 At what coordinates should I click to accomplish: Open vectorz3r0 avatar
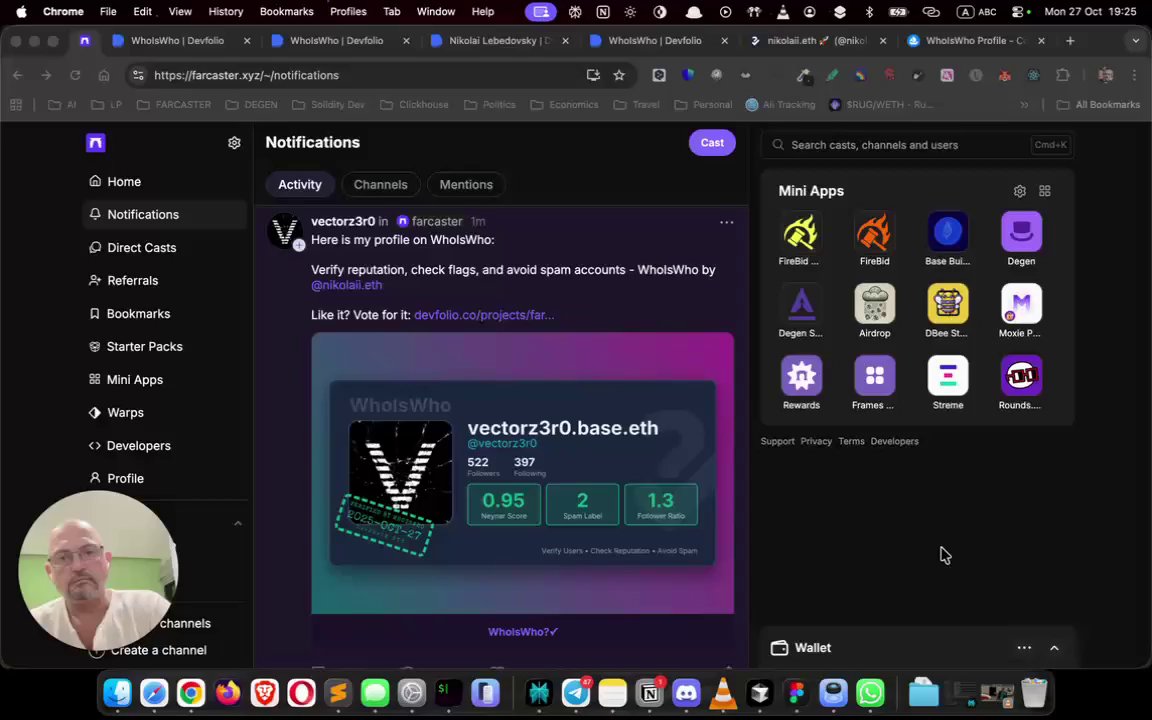click(284, 231)
